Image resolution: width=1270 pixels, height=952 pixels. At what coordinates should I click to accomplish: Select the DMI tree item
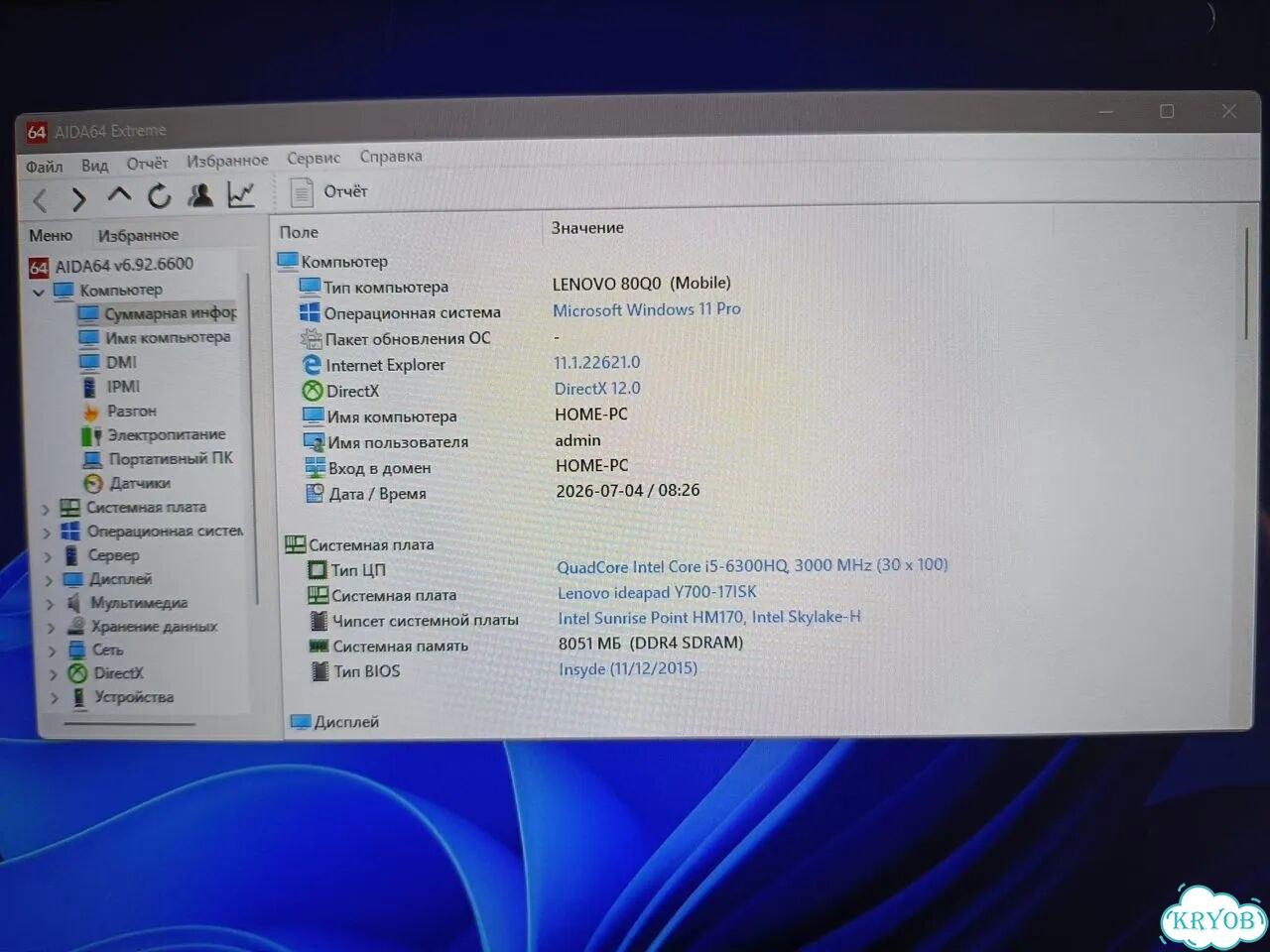[108, 363]
